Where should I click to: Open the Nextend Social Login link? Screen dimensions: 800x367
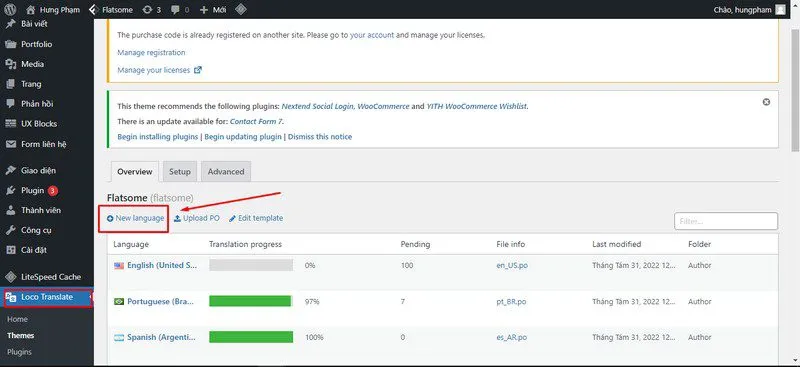(318, 107)
